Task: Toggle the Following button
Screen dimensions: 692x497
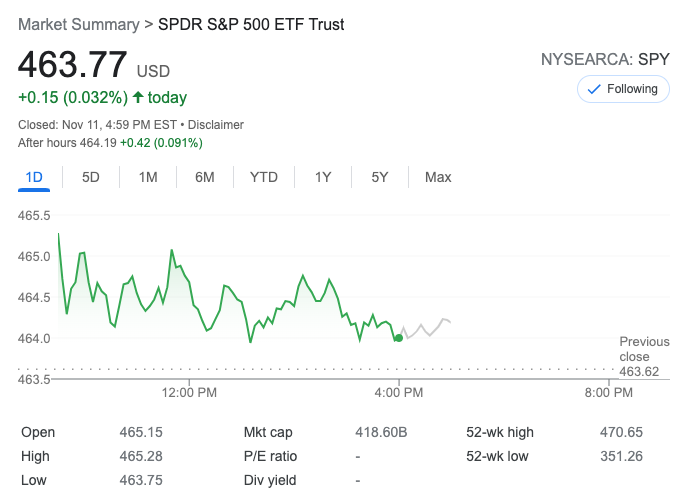Action: (x=624, y=89)
